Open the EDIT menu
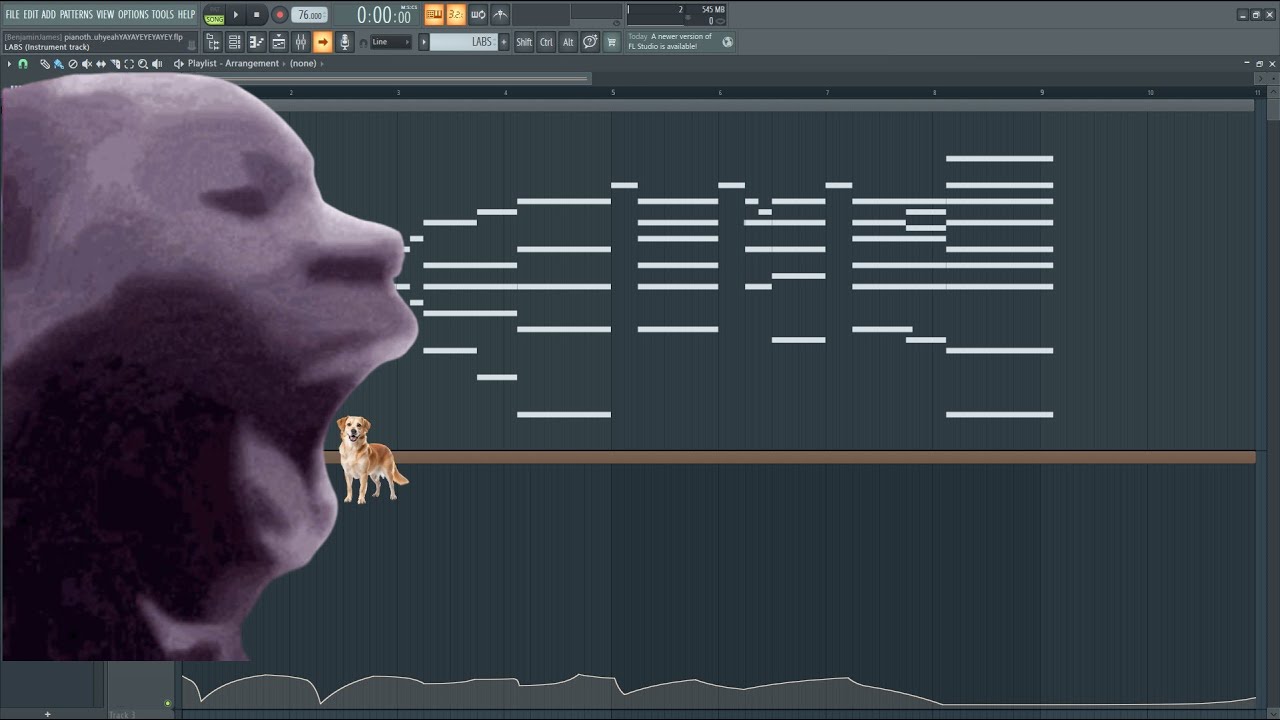Image resolution: width=1280 pixels, height=720 pixels. [x=31, y=14]
